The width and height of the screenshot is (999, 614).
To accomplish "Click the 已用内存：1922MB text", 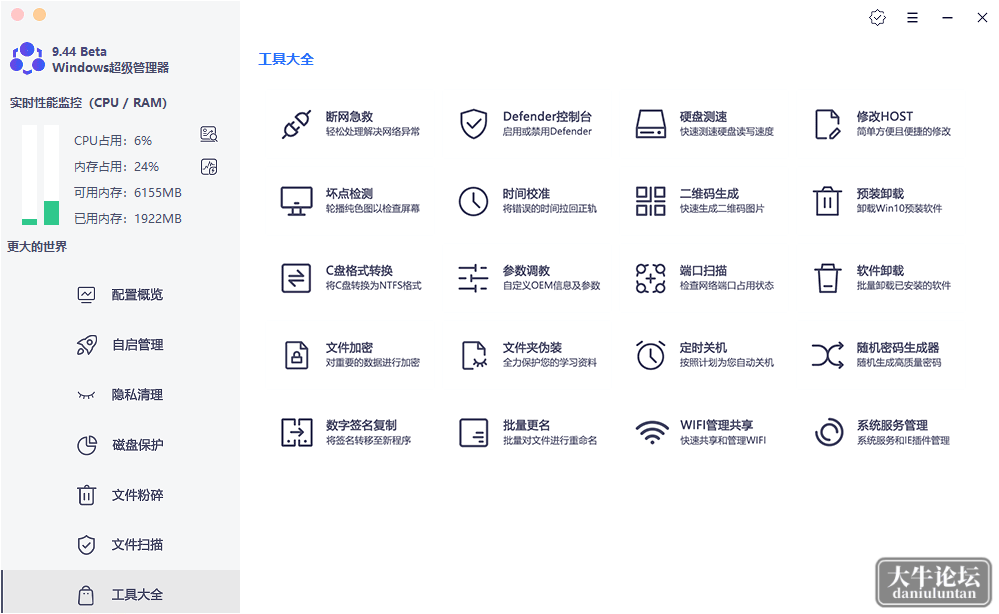I will [128, 218].
